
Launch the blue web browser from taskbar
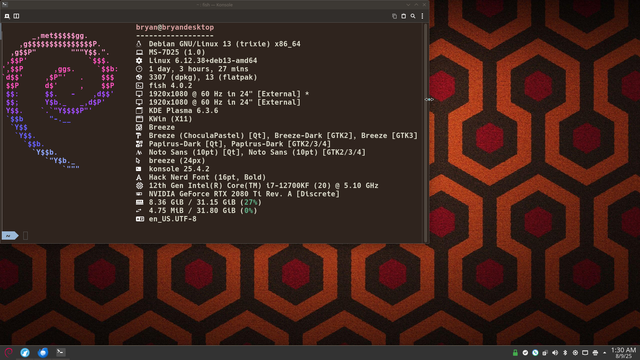click(25, 352)
